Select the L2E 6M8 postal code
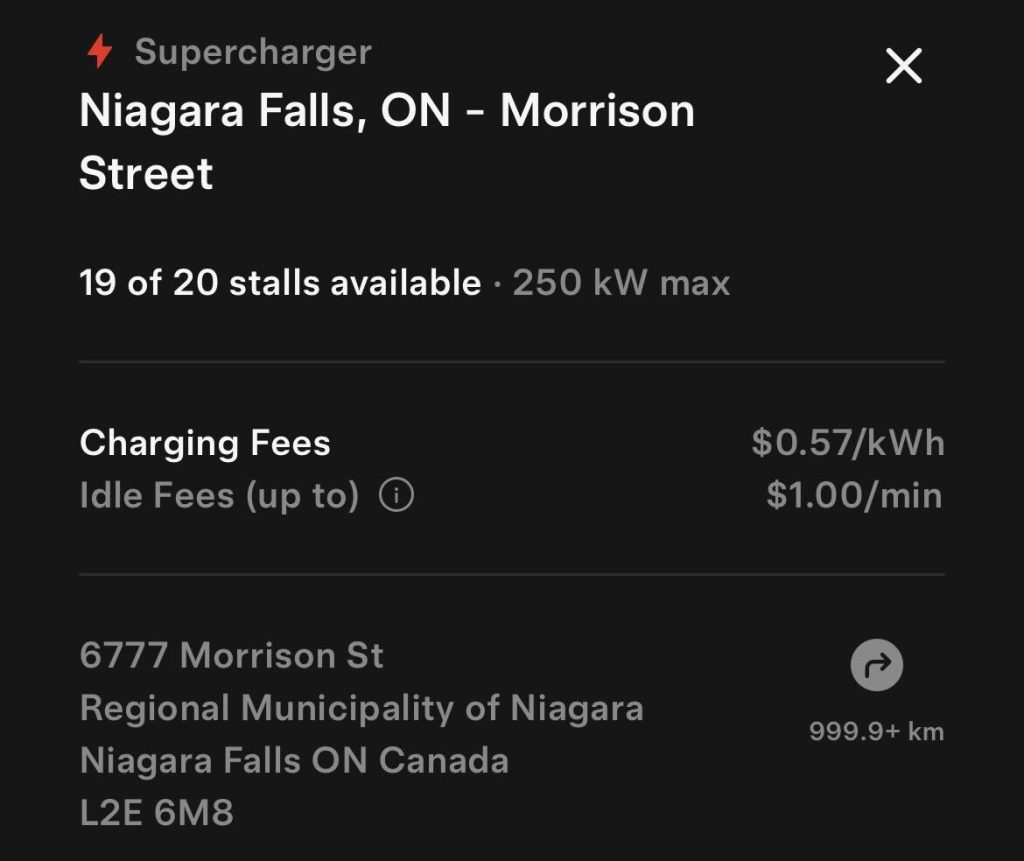Screen dimensions: 1024x861 [x=156, y=813]
